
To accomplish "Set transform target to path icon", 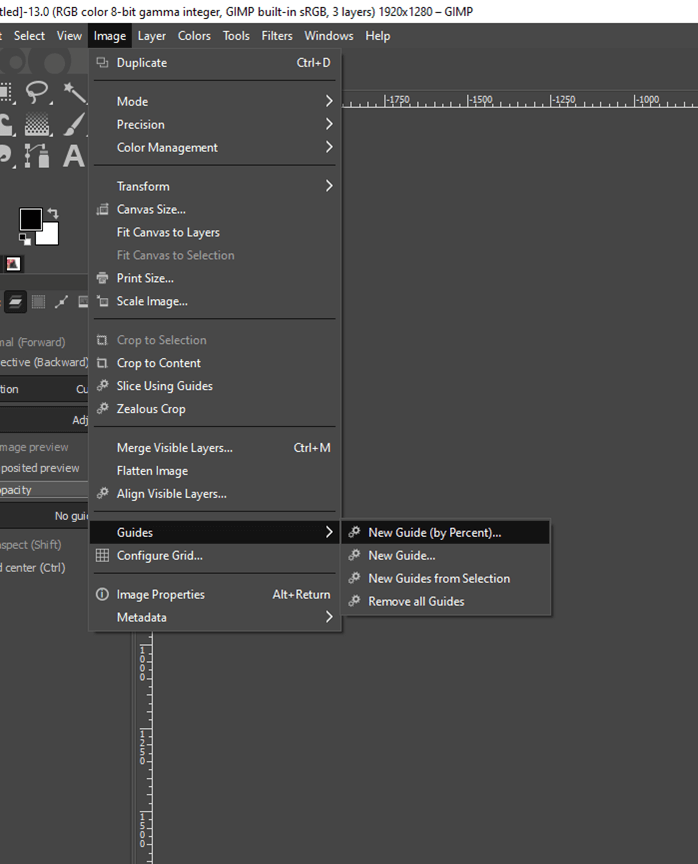I will 61,302.
